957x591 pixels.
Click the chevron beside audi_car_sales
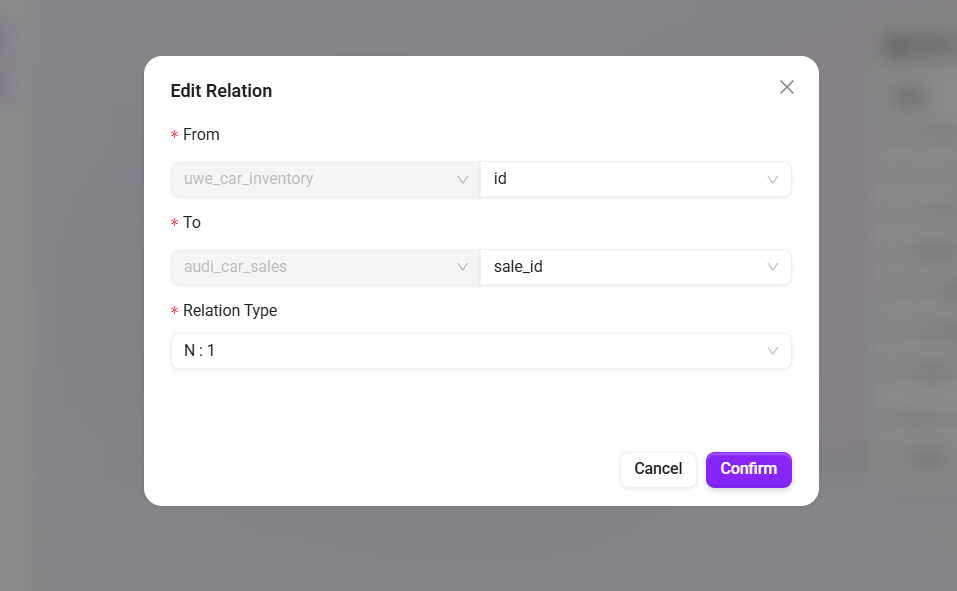coord(463,268)
